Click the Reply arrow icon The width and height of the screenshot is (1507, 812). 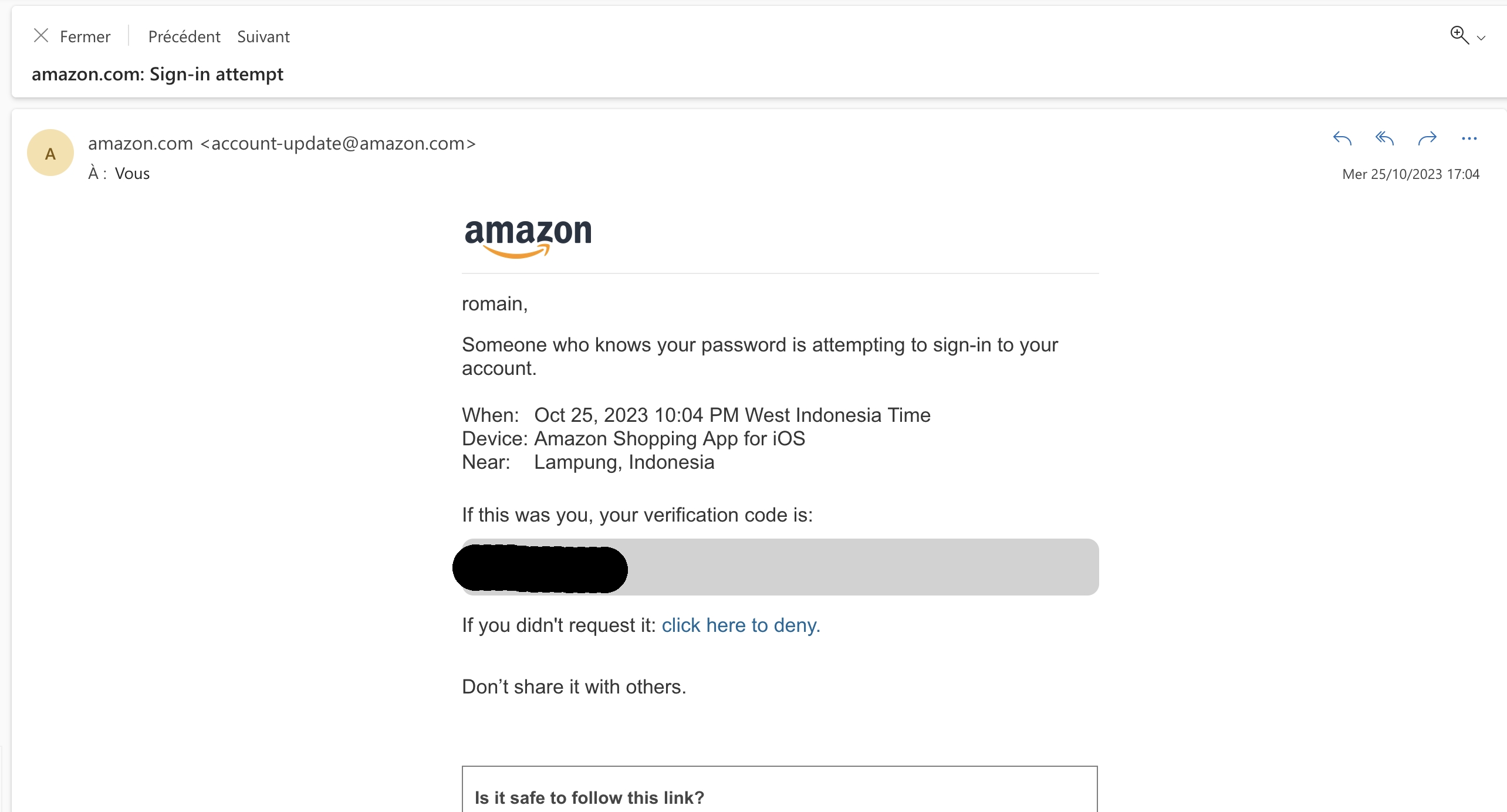click(1342, 138)
